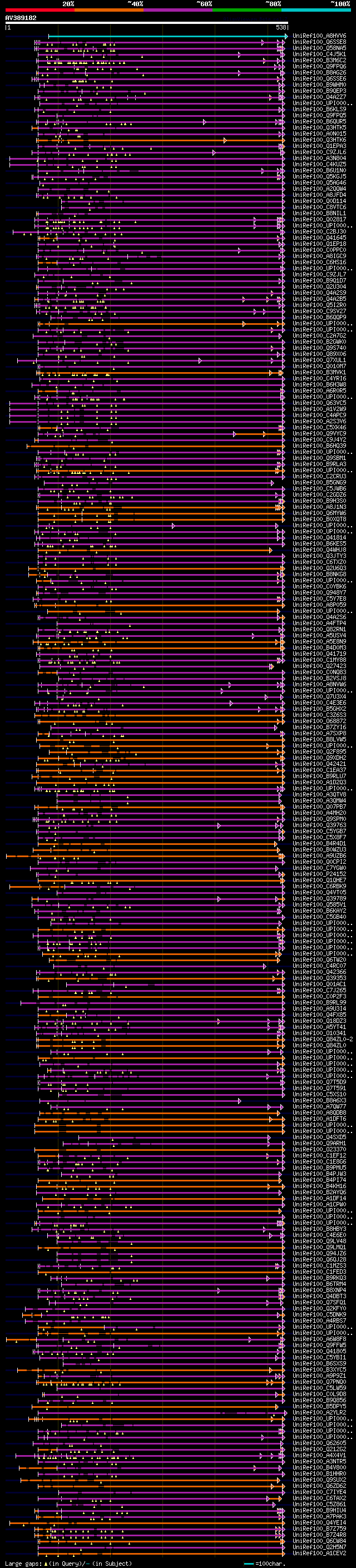Select hit UniRef100_Q41645
This screenshot has width=356, height=1568.
pyautogui.click(x=319, y=238)
